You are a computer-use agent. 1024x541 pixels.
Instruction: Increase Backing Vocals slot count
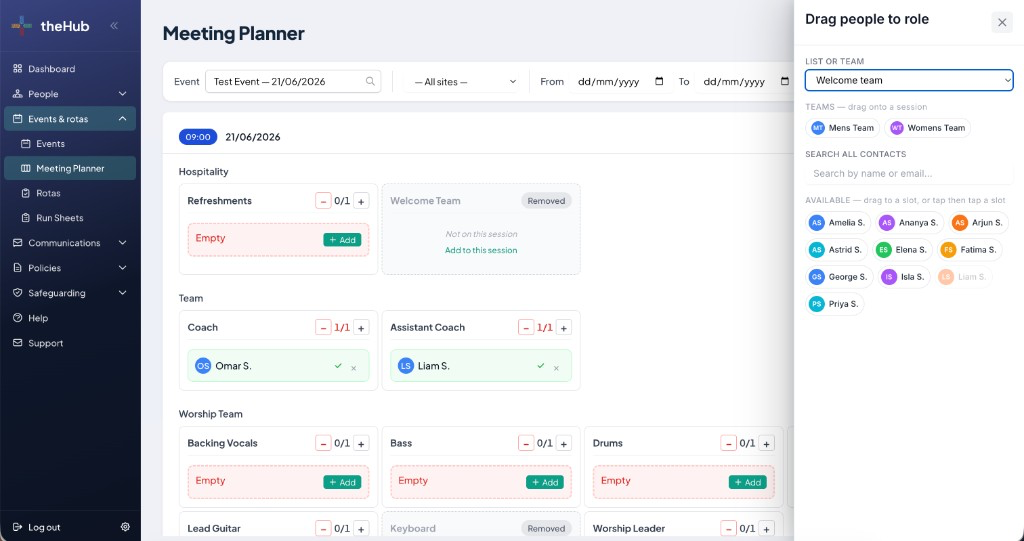coord(361,444)
